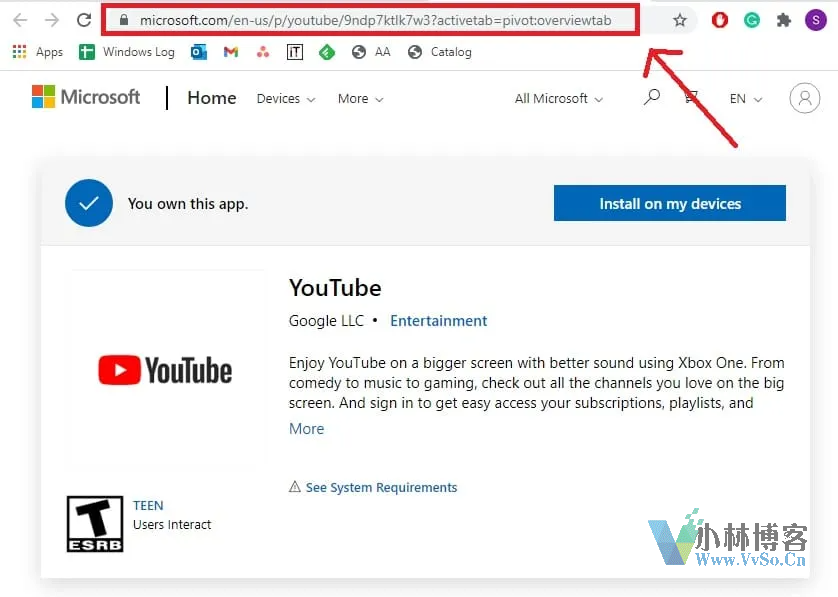Viewport: 838px width, 597px height.
Task: Click the padlock site info icon
Action: (x=124, y=20)
